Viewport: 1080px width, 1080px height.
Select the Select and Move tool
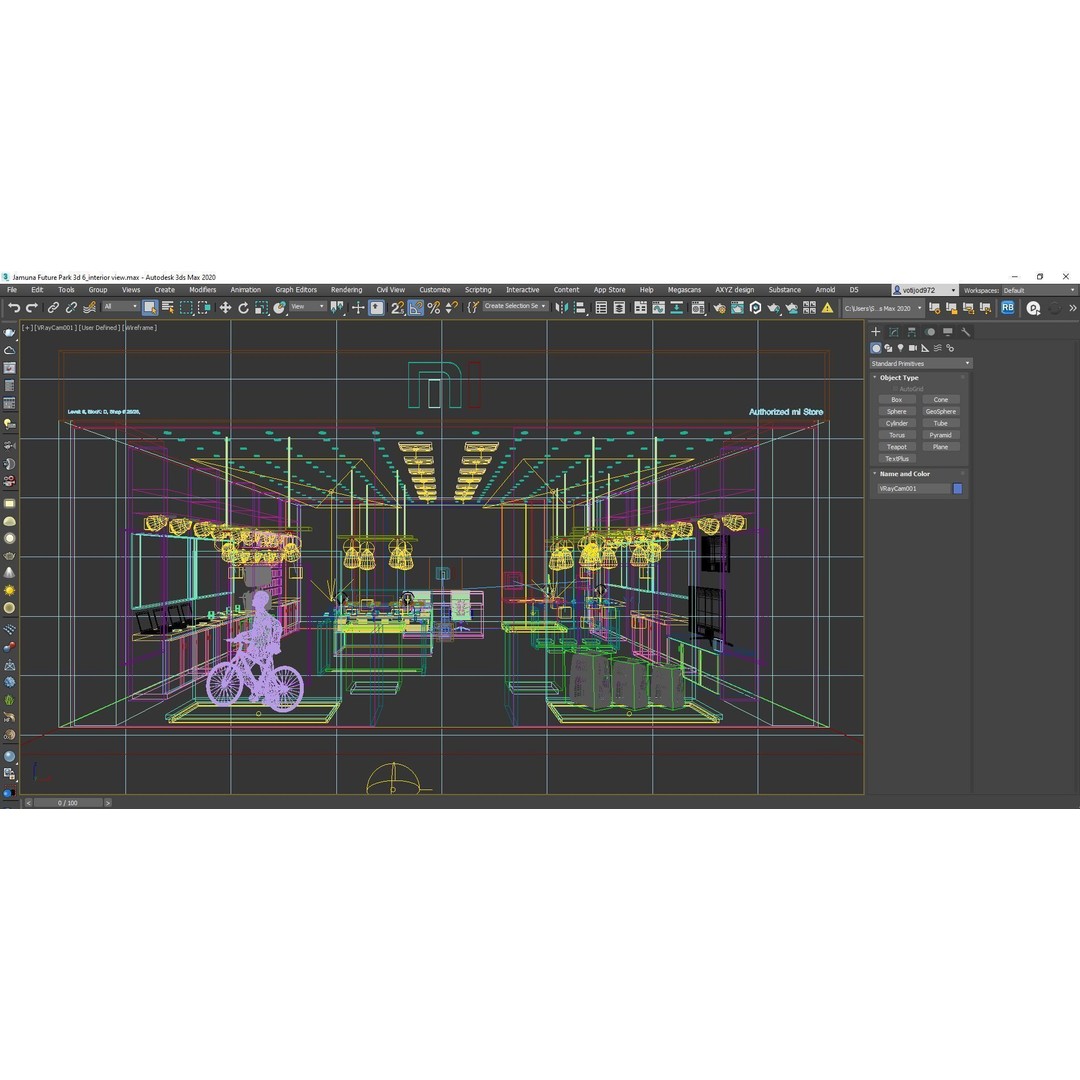[225, 307]
